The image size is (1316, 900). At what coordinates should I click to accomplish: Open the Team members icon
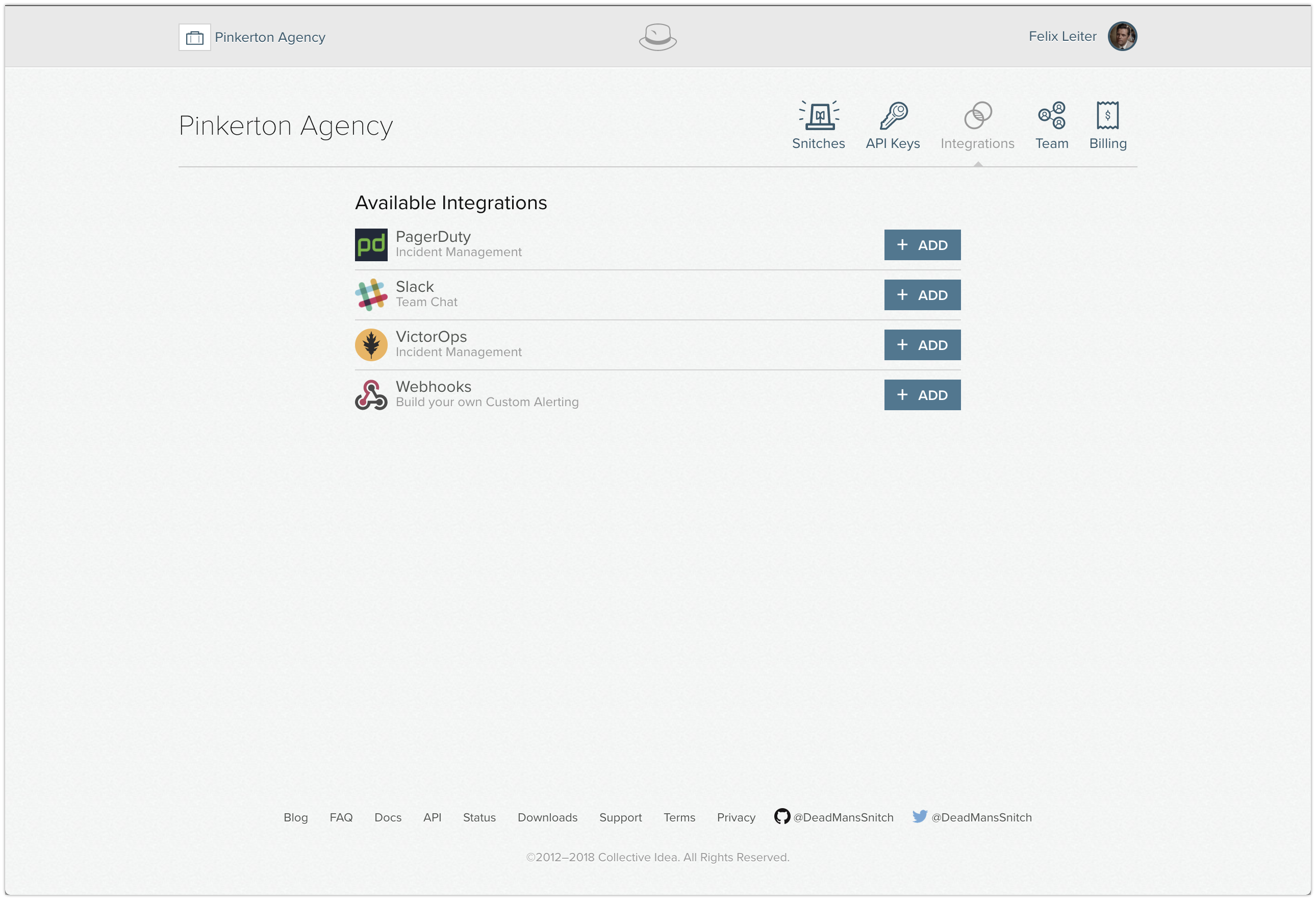click(x=1052, y=115)
